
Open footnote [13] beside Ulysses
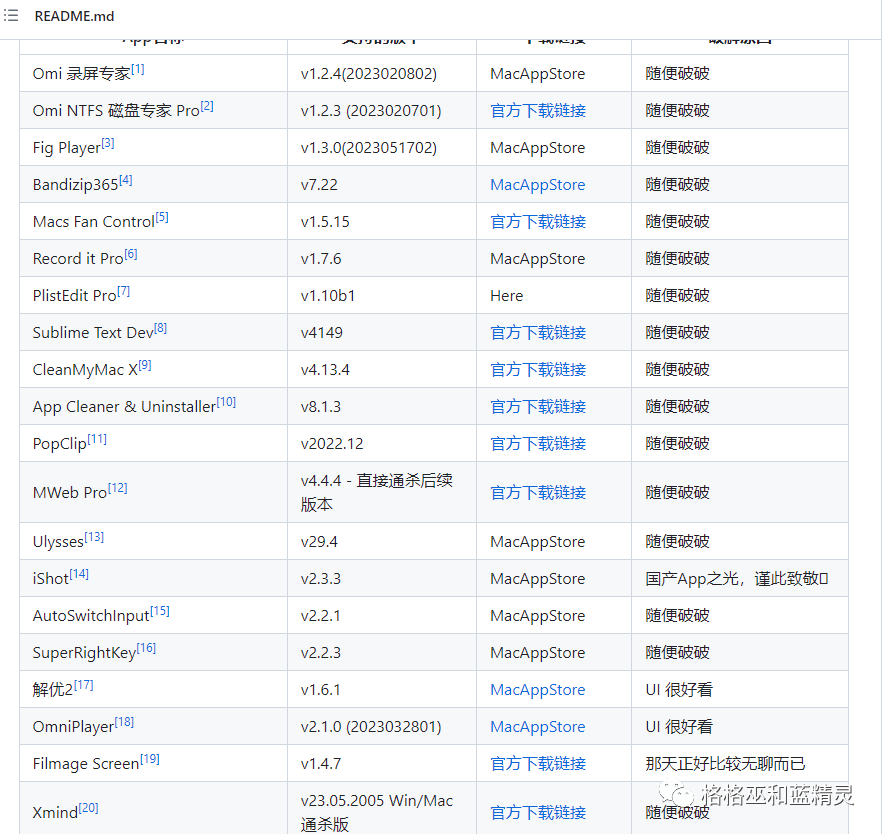94,537
